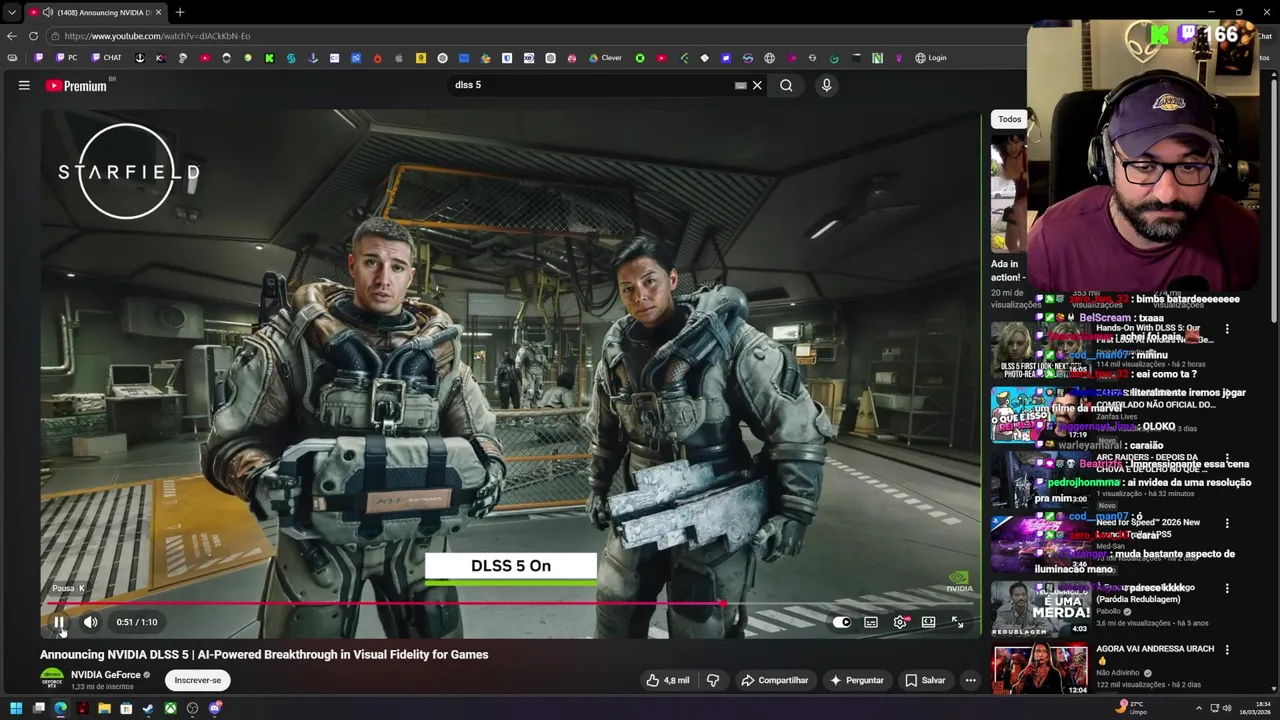The image size is (1280, 720).
Task: Open the on-screen keyboard icon in search
Action: 740,85
